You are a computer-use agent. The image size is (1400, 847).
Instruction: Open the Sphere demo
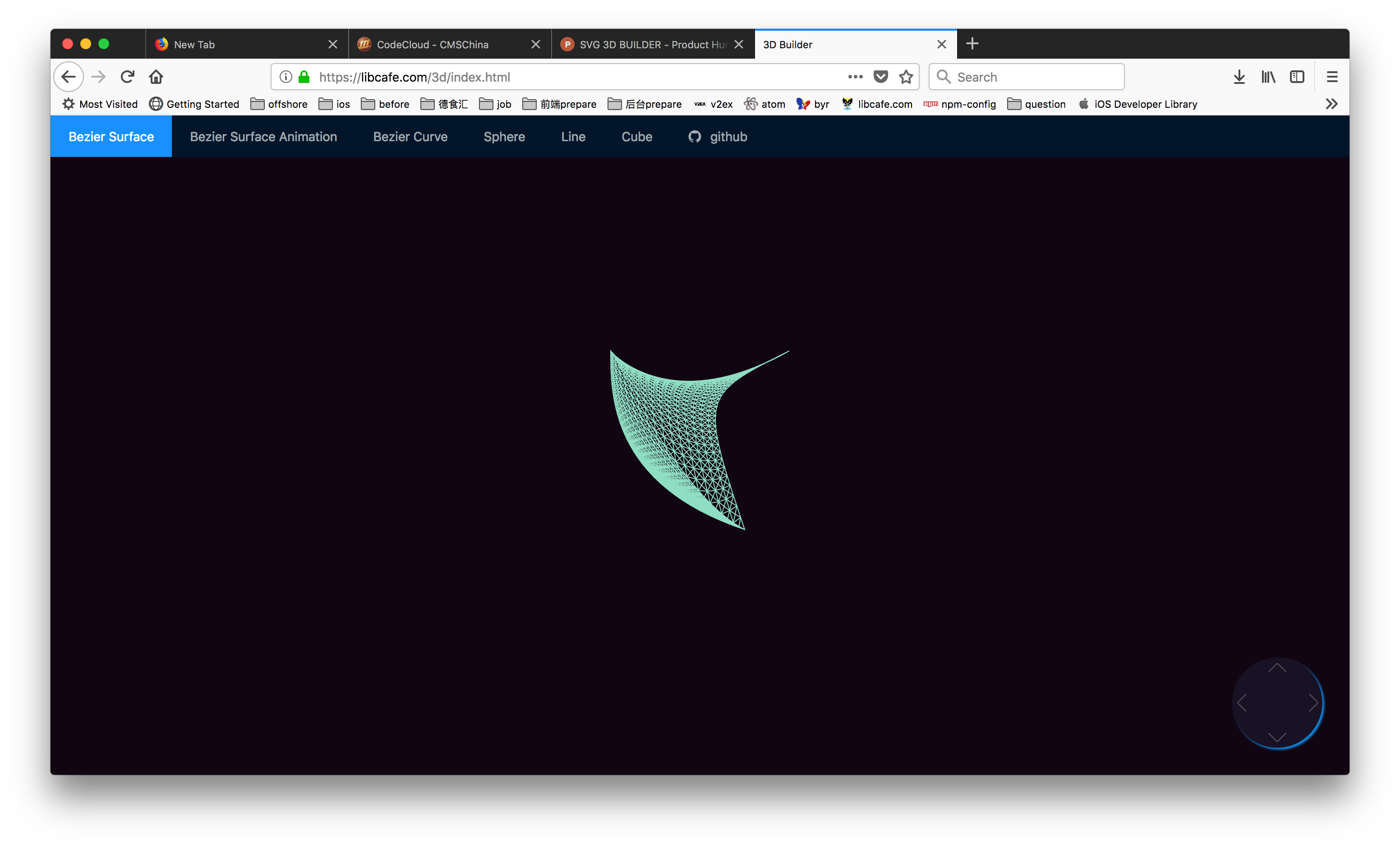(x=504, y=136)
